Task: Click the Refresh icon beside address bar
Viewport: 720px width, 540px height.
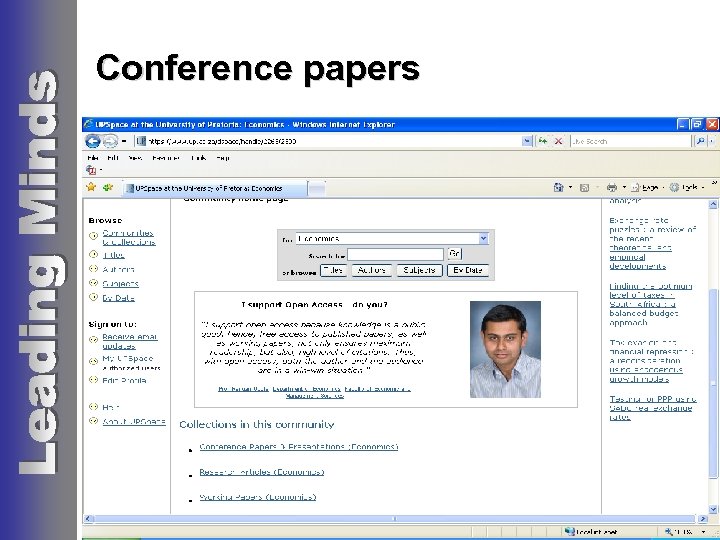Action: (x=543, y=141)
